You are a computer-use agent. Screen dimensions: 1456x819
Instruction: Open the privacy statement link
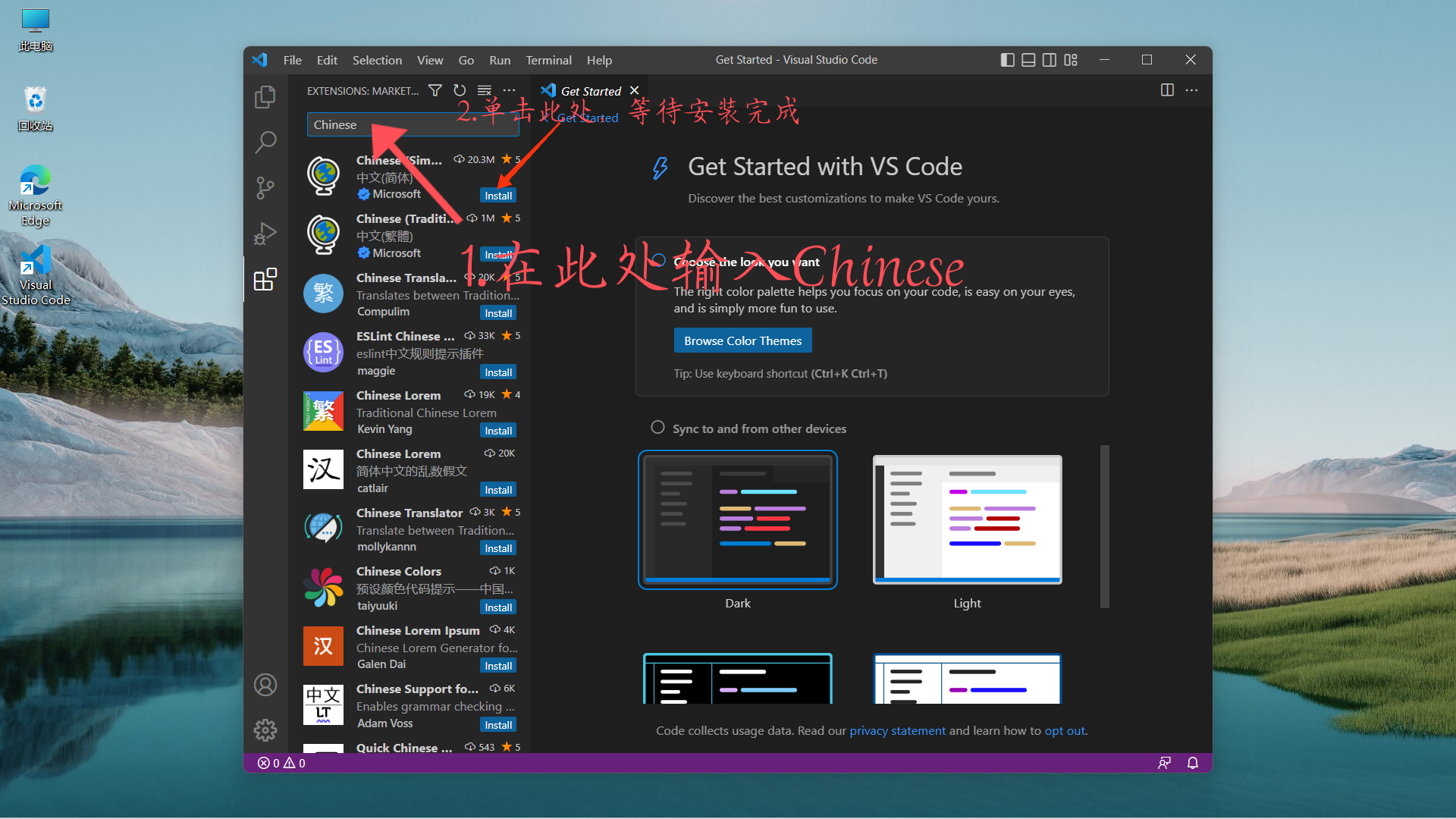pos(897,730)
